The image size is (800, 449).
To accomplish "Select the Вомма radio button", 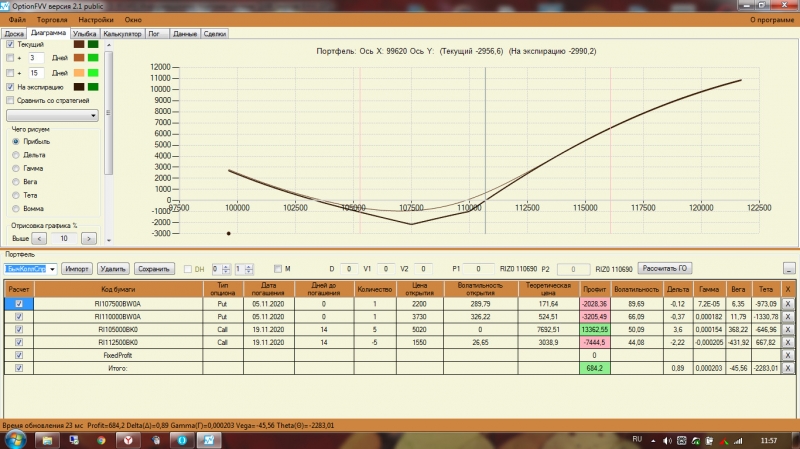I will coord(16,209).
